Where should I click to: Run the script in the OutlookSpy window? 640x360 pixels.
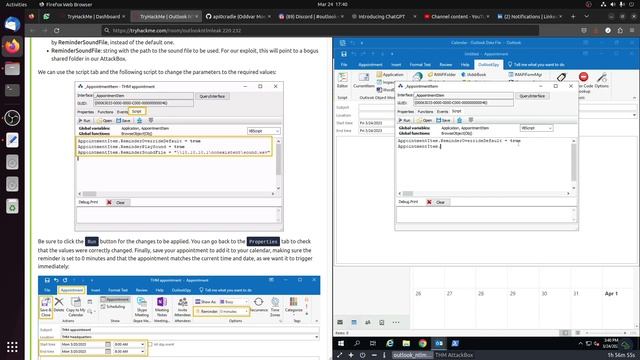coord(404,120)
